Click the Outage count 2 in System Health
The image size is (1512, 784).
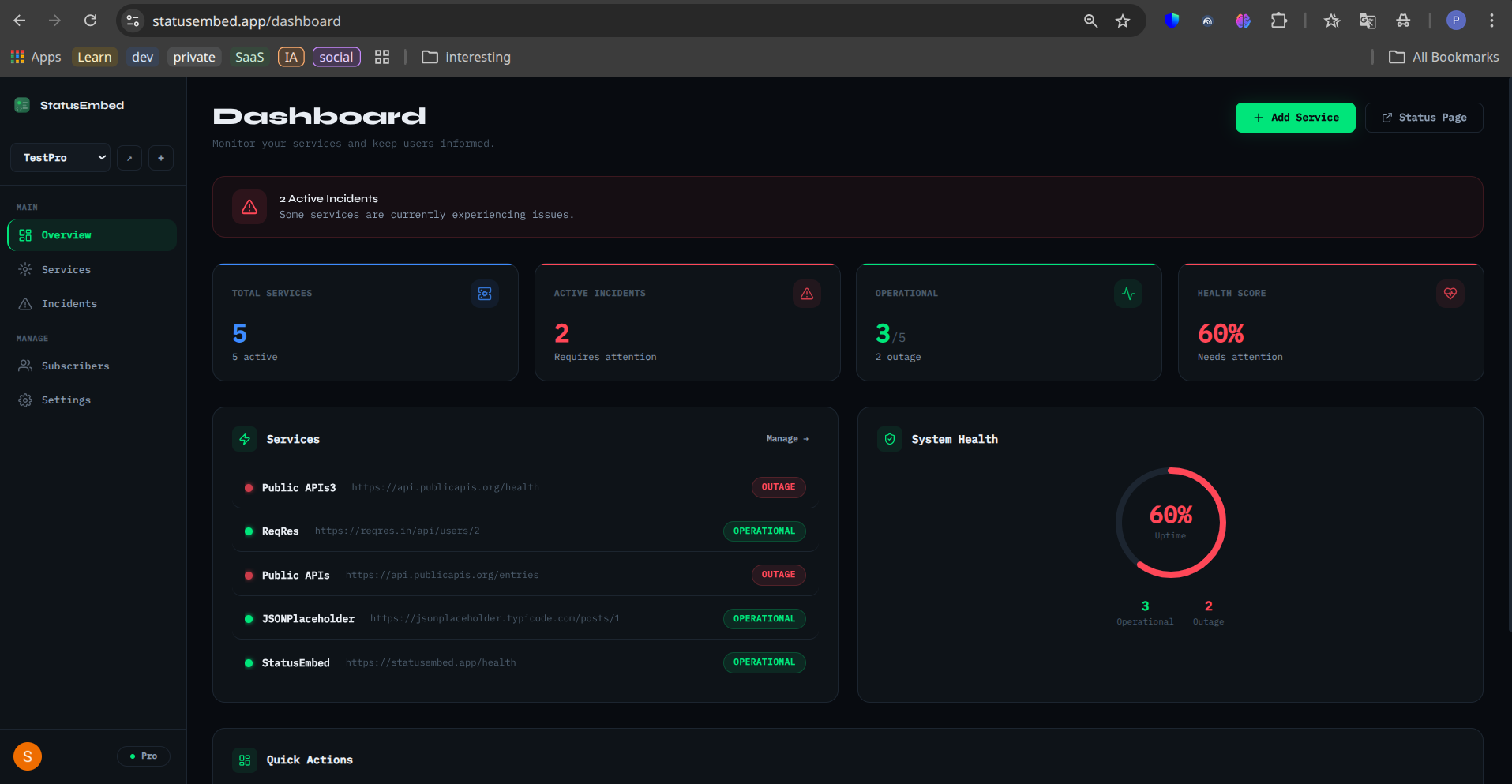pyautogui.click(x=1209, y=606)
